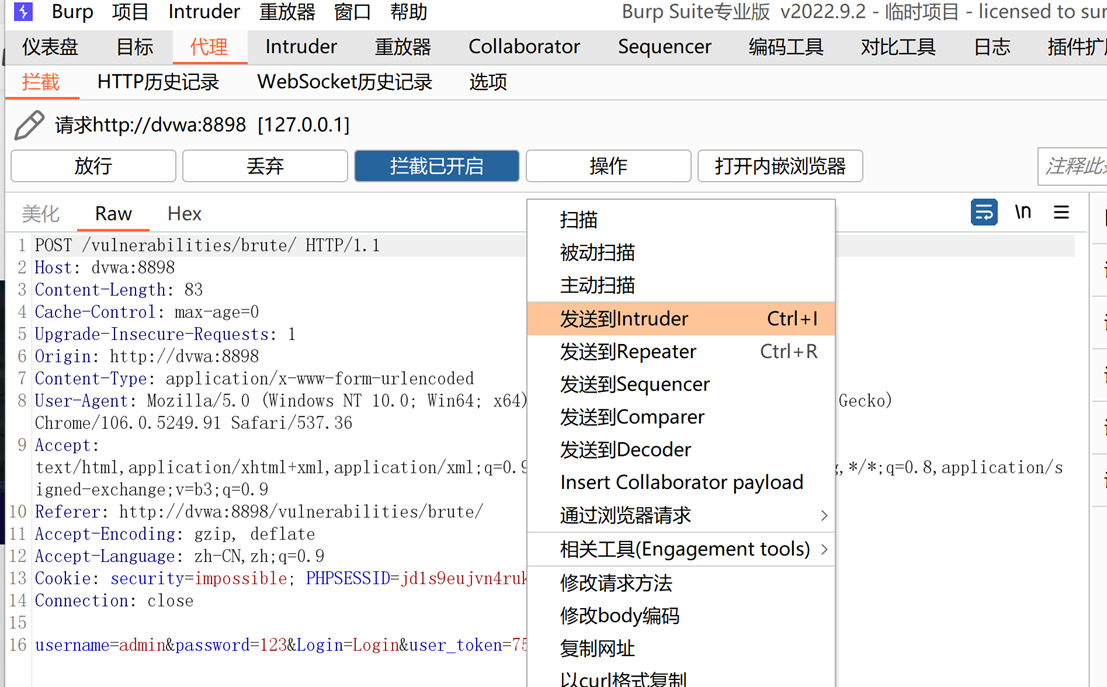
Task: Select 发送到Sequencer in context menu
Action: [681, 384]
